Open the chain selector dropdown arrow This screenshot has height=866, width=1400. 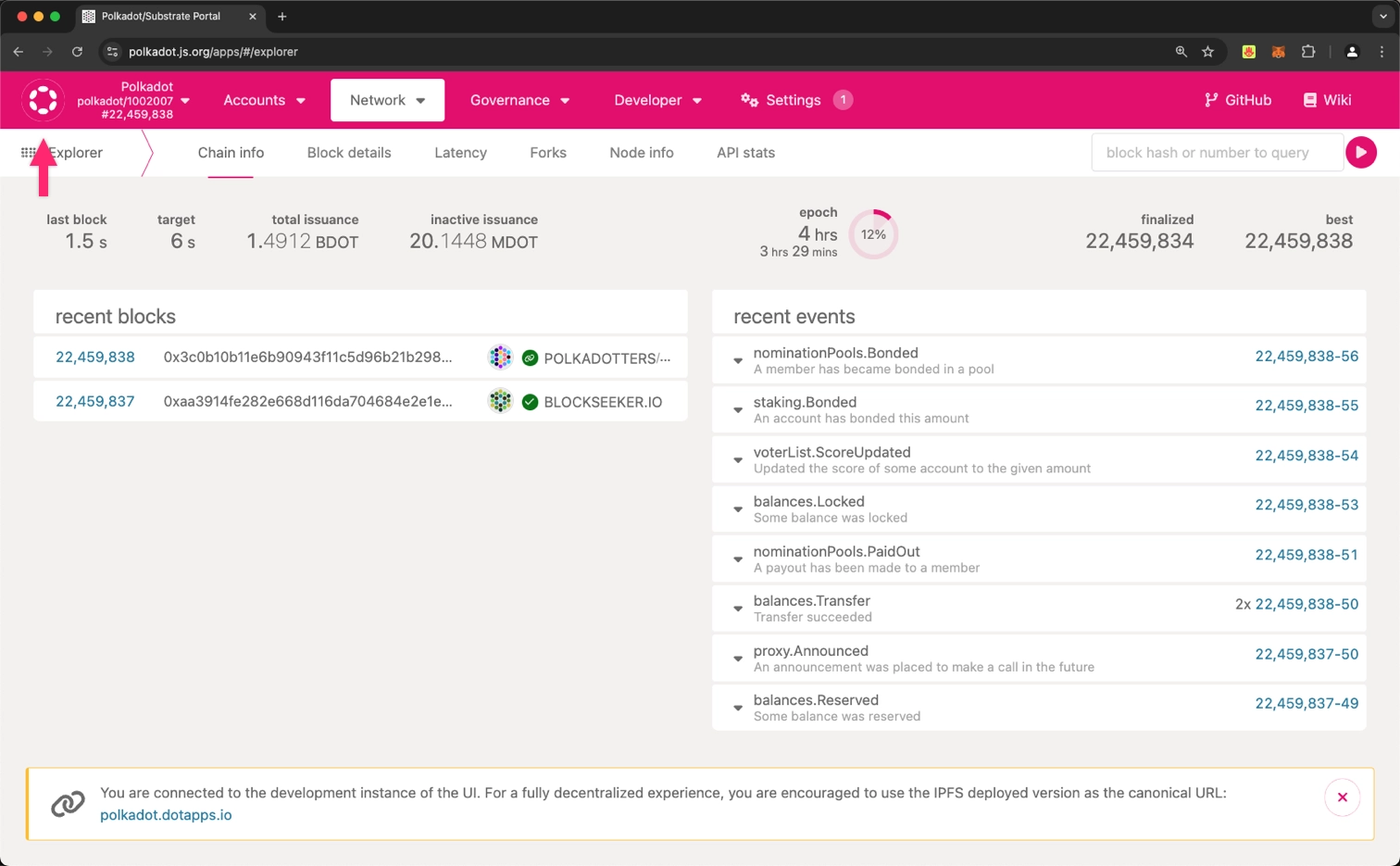[185, 100]
